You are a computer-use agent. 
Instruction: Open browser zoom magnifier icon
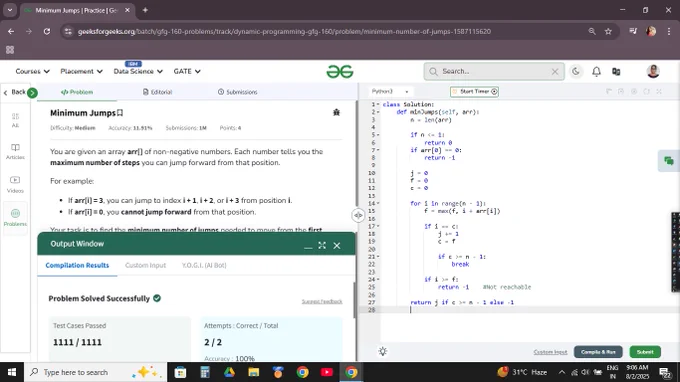[592, 31]
